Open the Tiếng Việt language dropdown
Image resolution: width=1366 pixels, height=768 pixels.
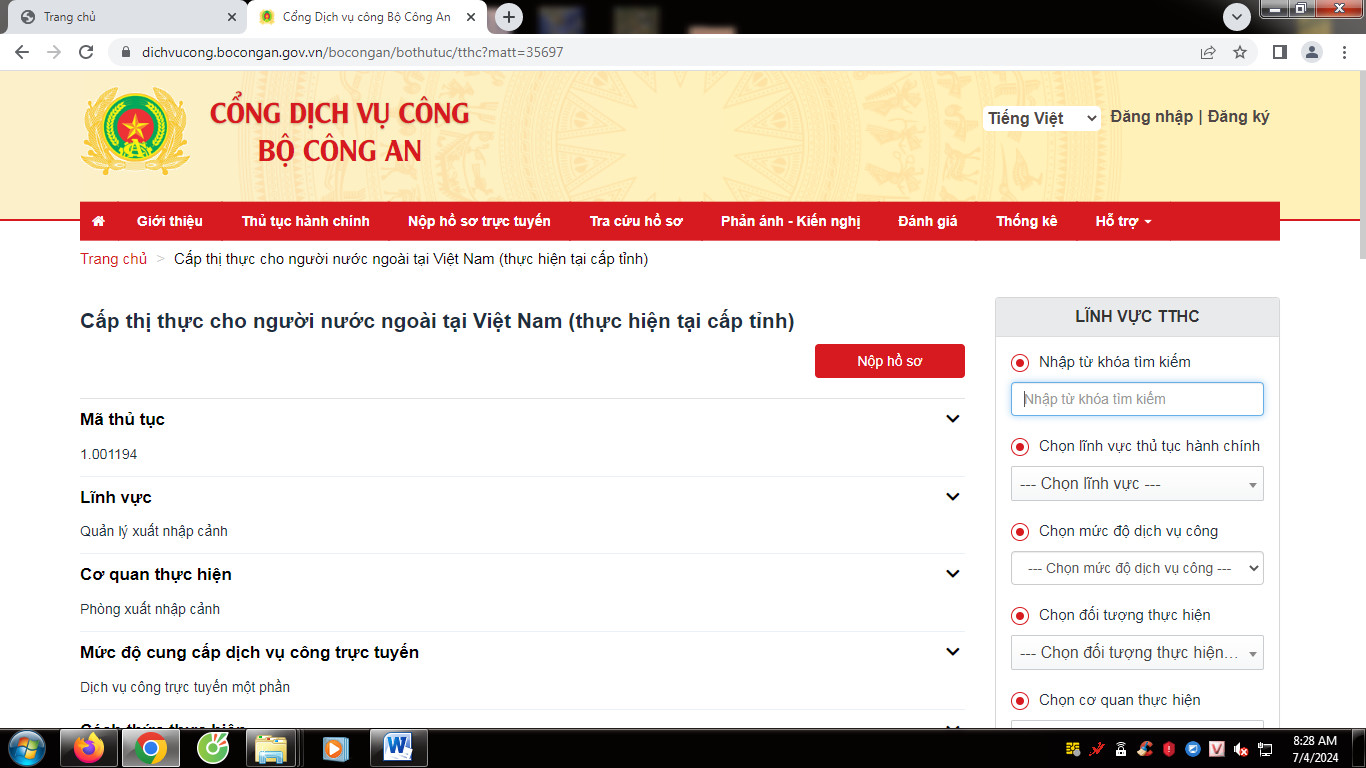[x=1041, y=118]
